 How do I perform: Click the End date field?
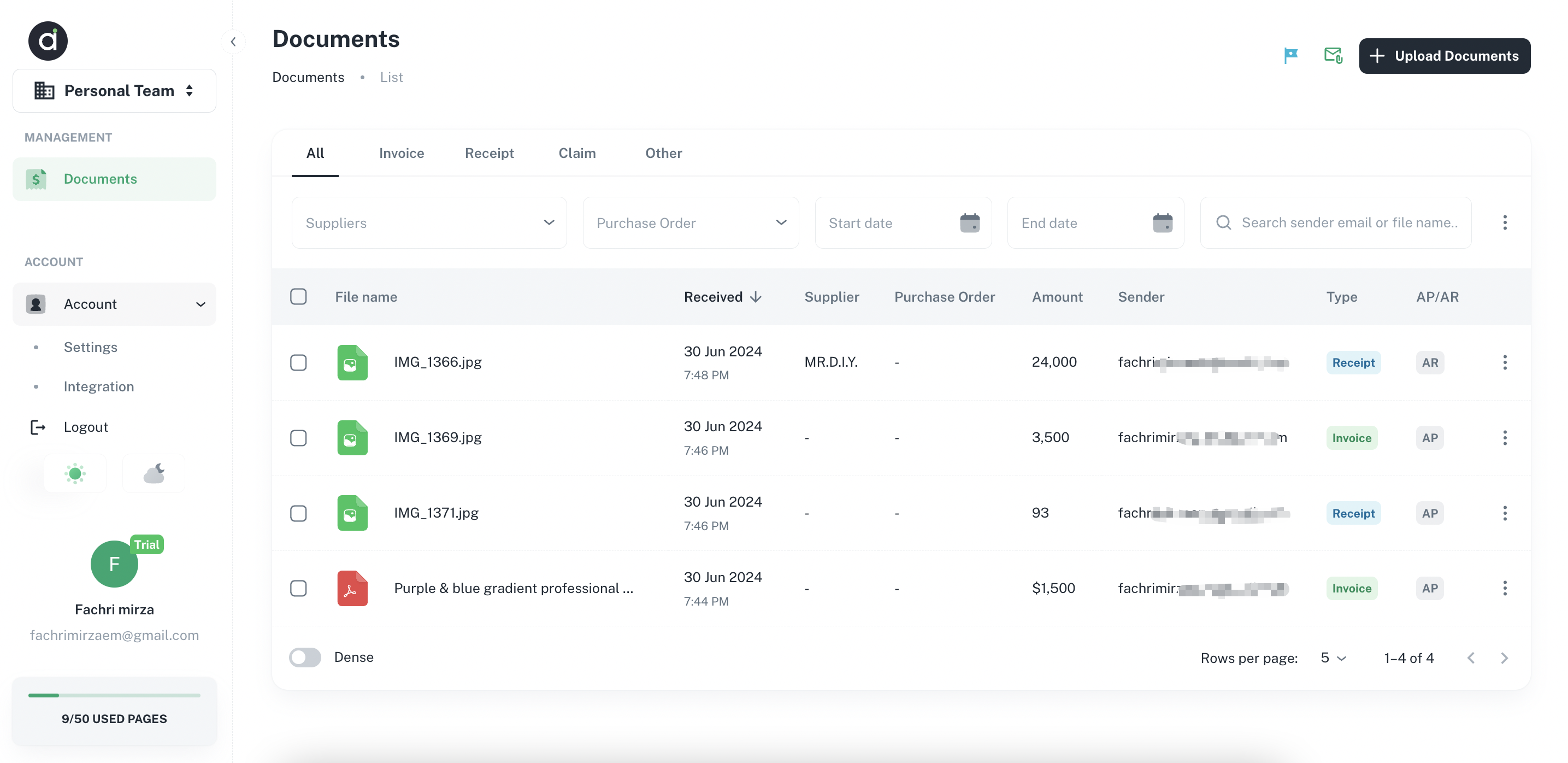click(1095, 222)
